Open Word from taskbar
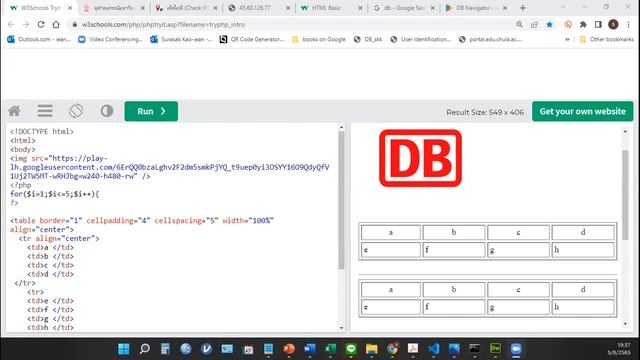Image resolution: width=640 pixels, height=360 pixels. [310, 349]
